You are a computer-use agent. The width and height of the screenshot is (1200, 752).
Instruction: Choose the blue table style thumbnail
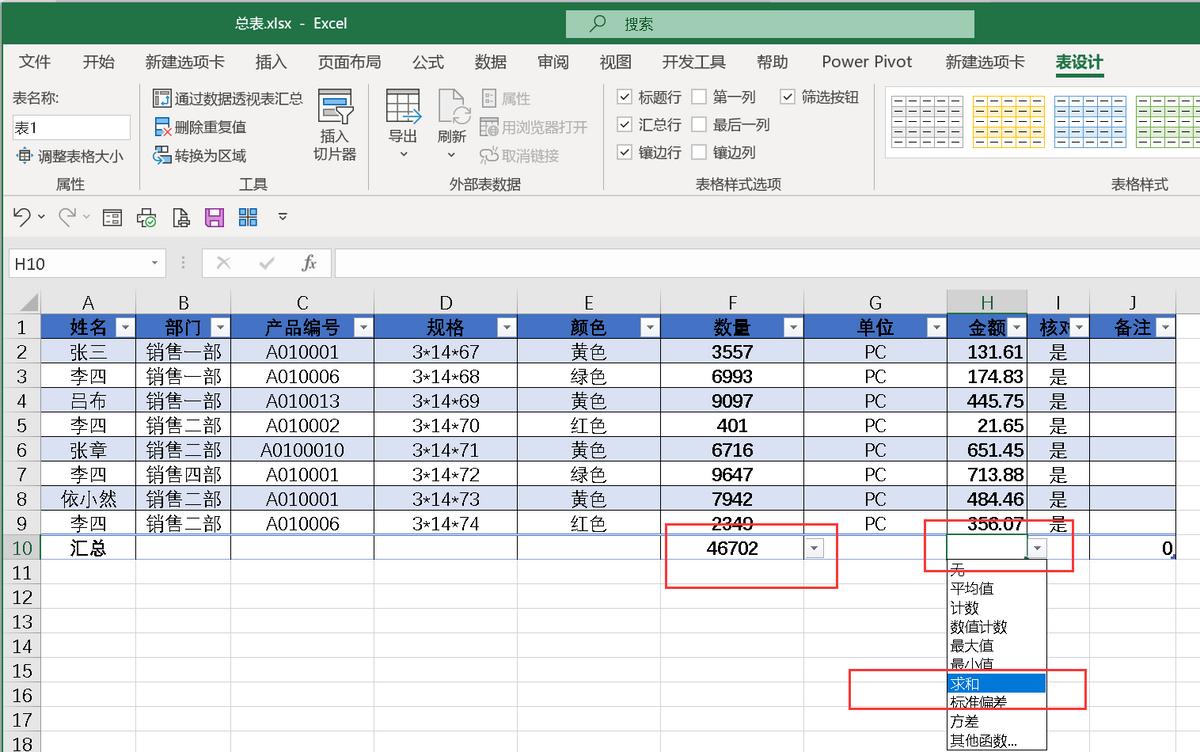click(1090, 121)
